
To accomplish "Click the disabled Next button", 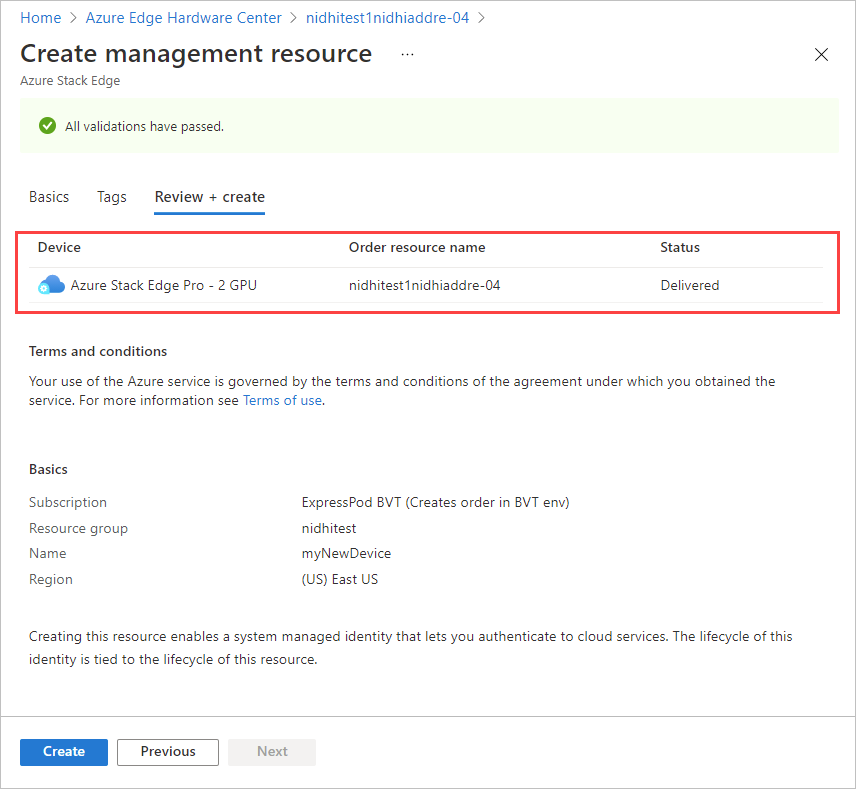I will point(271,752).
